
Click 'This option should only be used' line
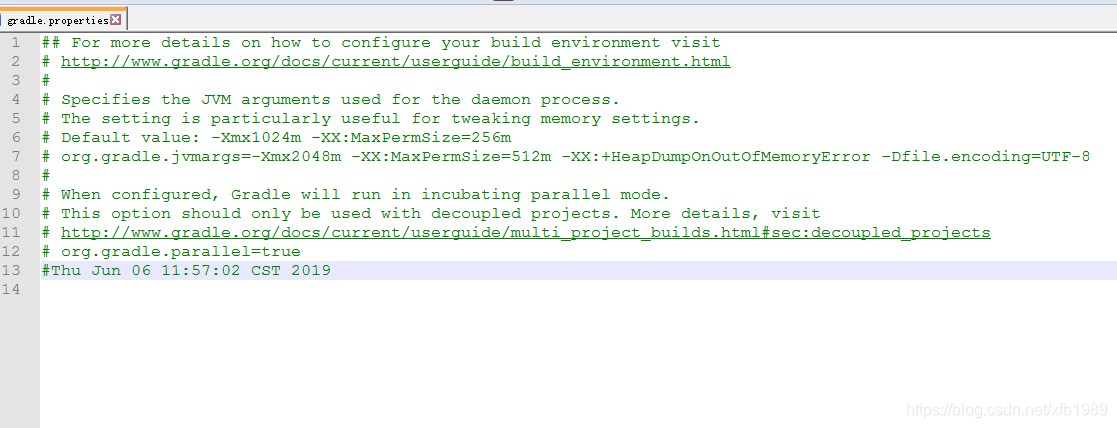(x=431, y=214)
